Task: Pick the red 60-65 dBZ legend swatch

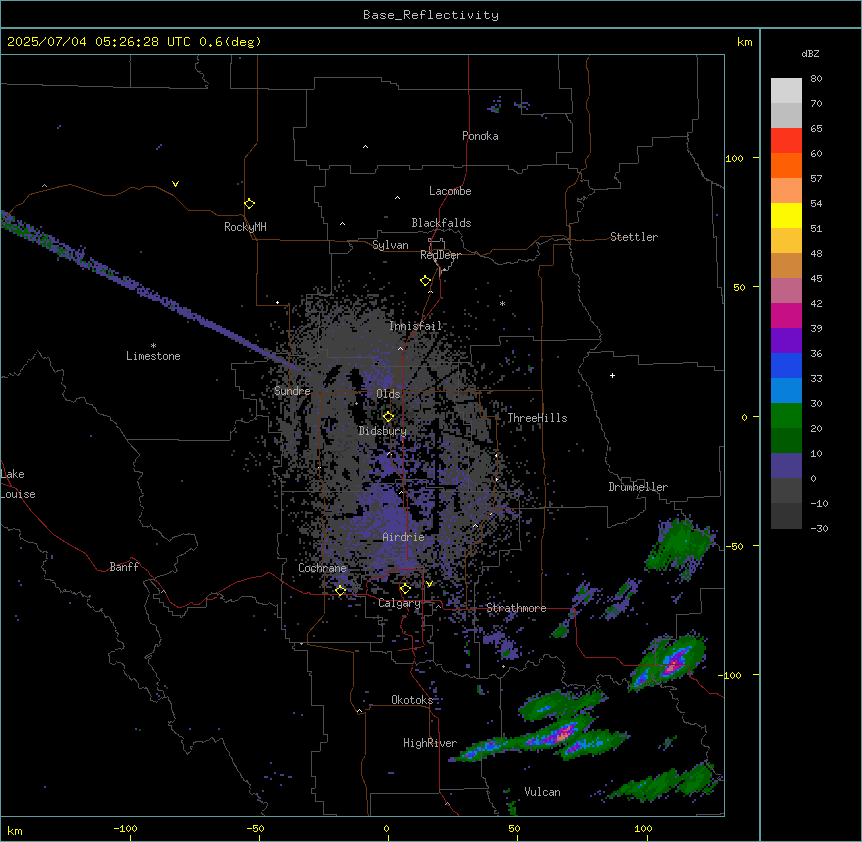Action: 786,140
